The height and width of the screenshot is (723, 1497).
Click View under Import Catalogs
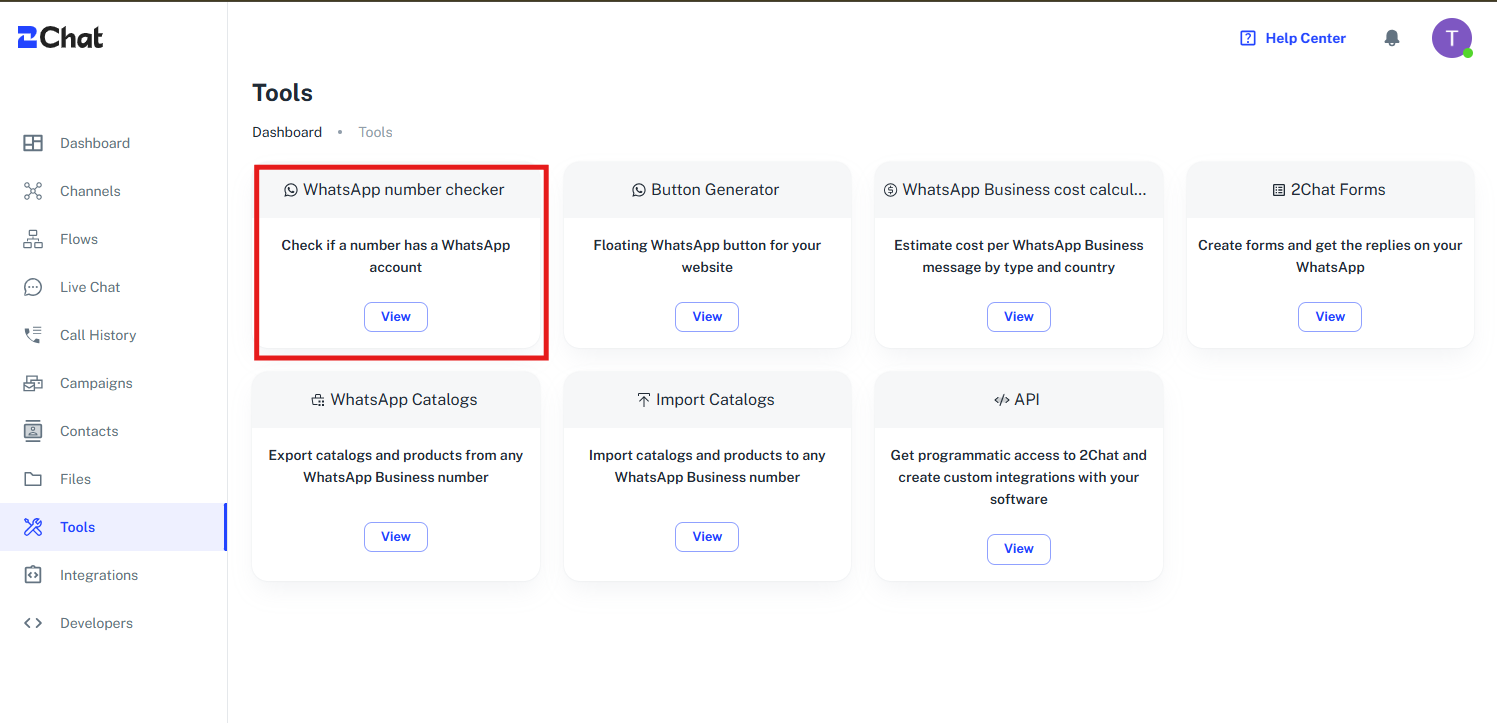707,537
